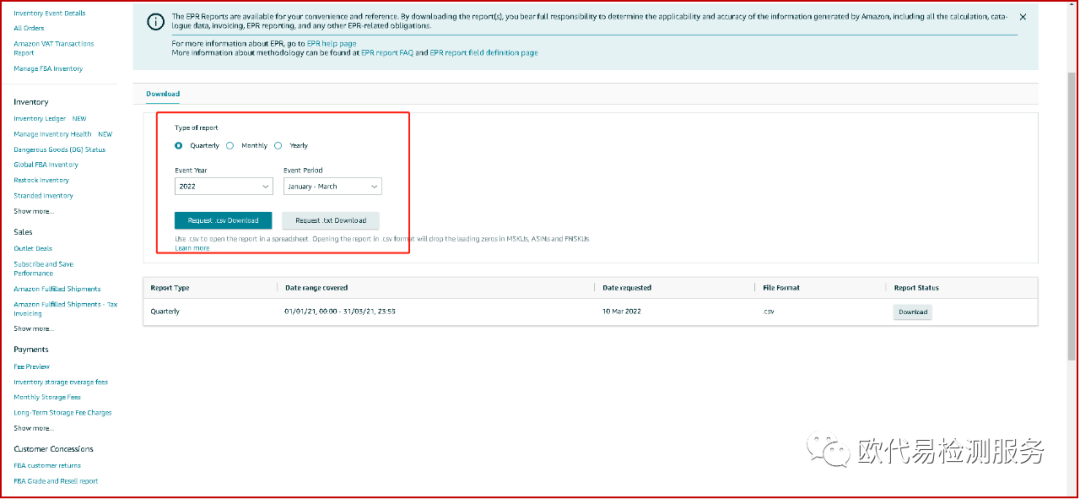Image resolution: width=1080 pixels, height=499 pixels.
Task: Open Dangerous Goods (DG) Status
Action: point(59,150)
